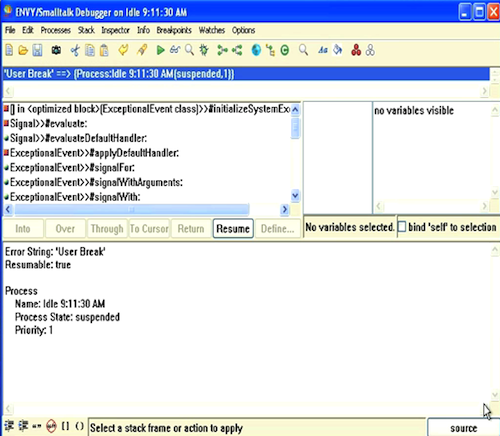Viewport: 500px width, 436px height.
Task: Open the Options menu
Action: pos(244,30)
